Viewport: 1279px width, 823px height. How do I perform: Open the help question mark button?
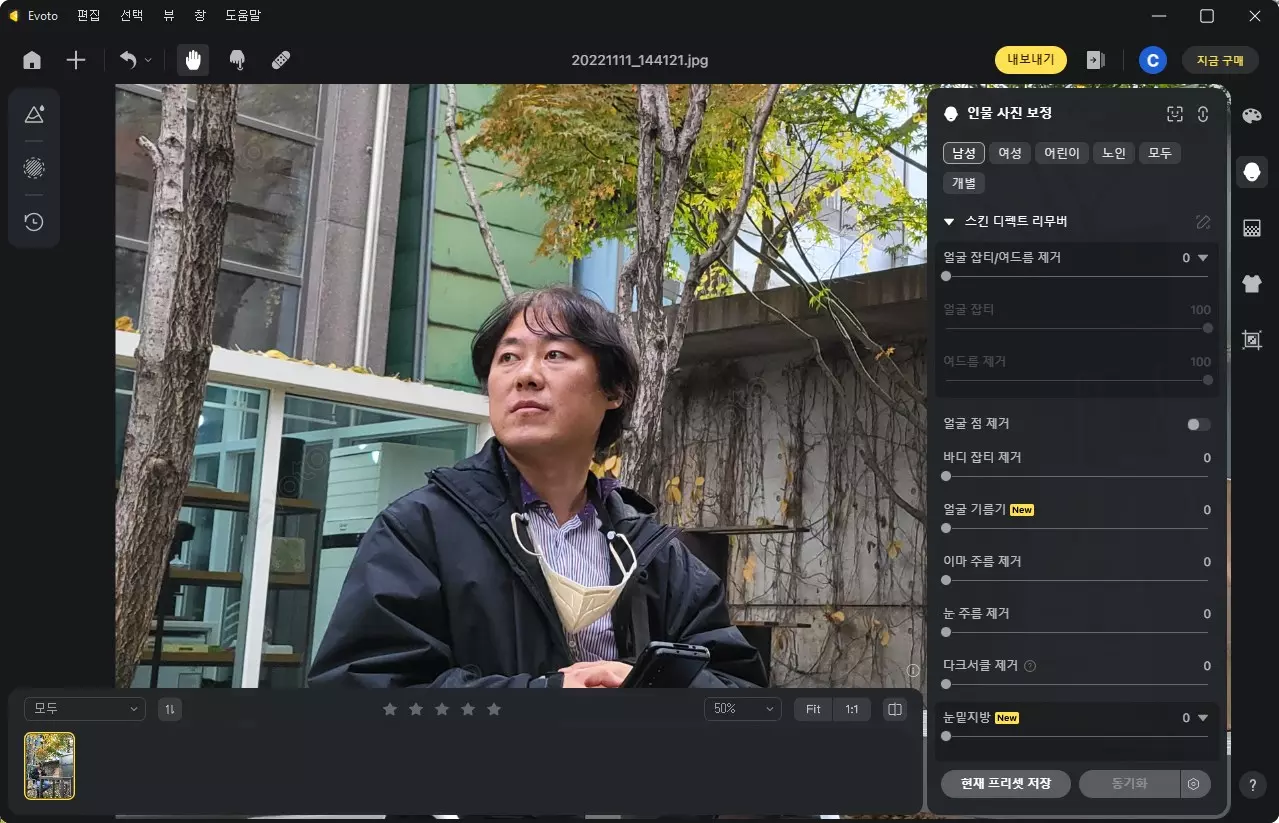(1252, 784)
